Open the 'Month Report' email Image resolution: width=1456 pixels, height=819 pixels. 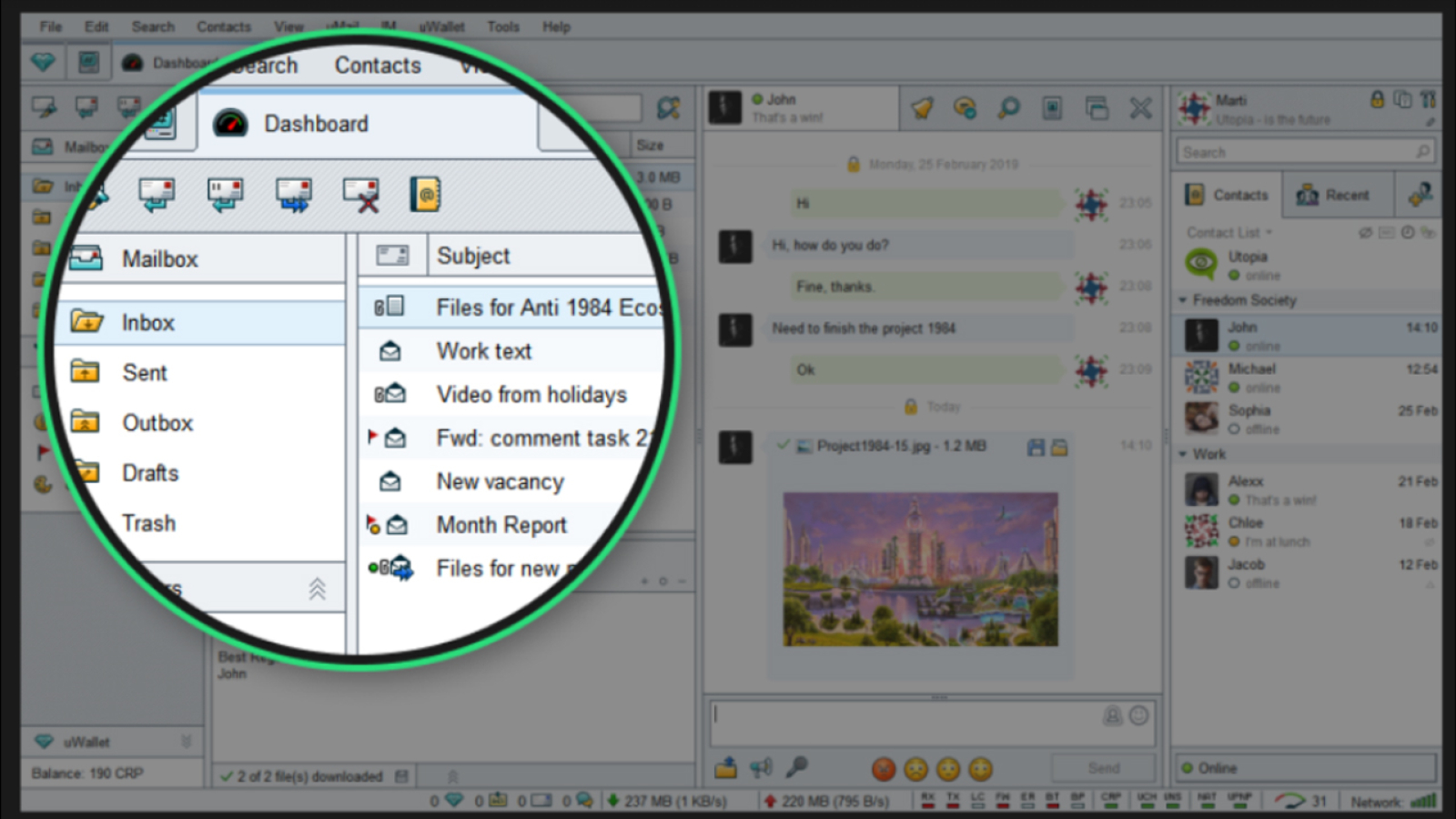[x=500, y=525]
